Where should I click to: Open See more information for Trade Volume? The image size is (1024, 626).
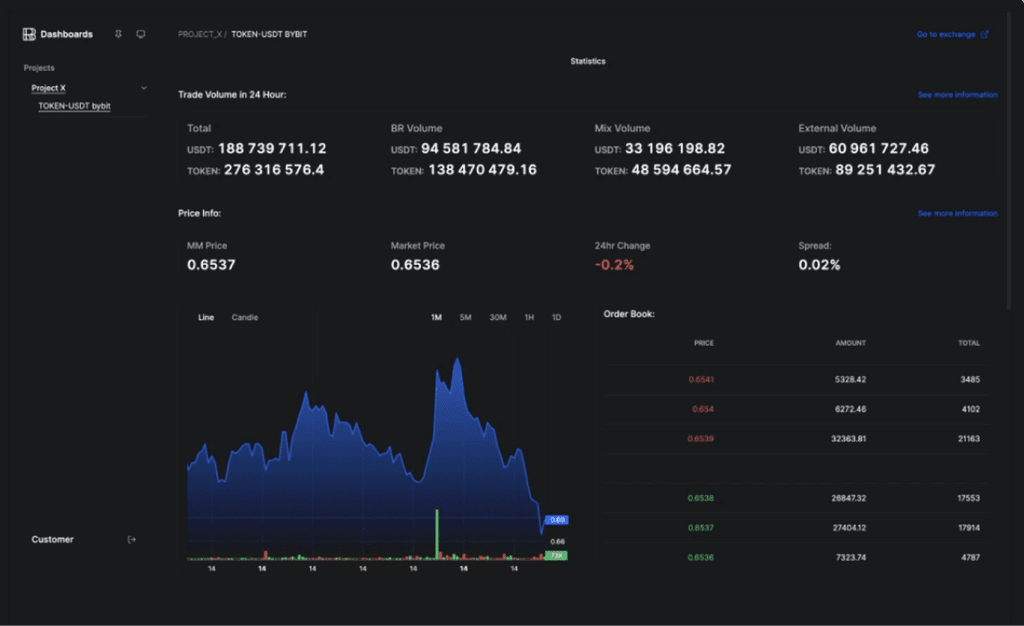[x=957, y=95]
